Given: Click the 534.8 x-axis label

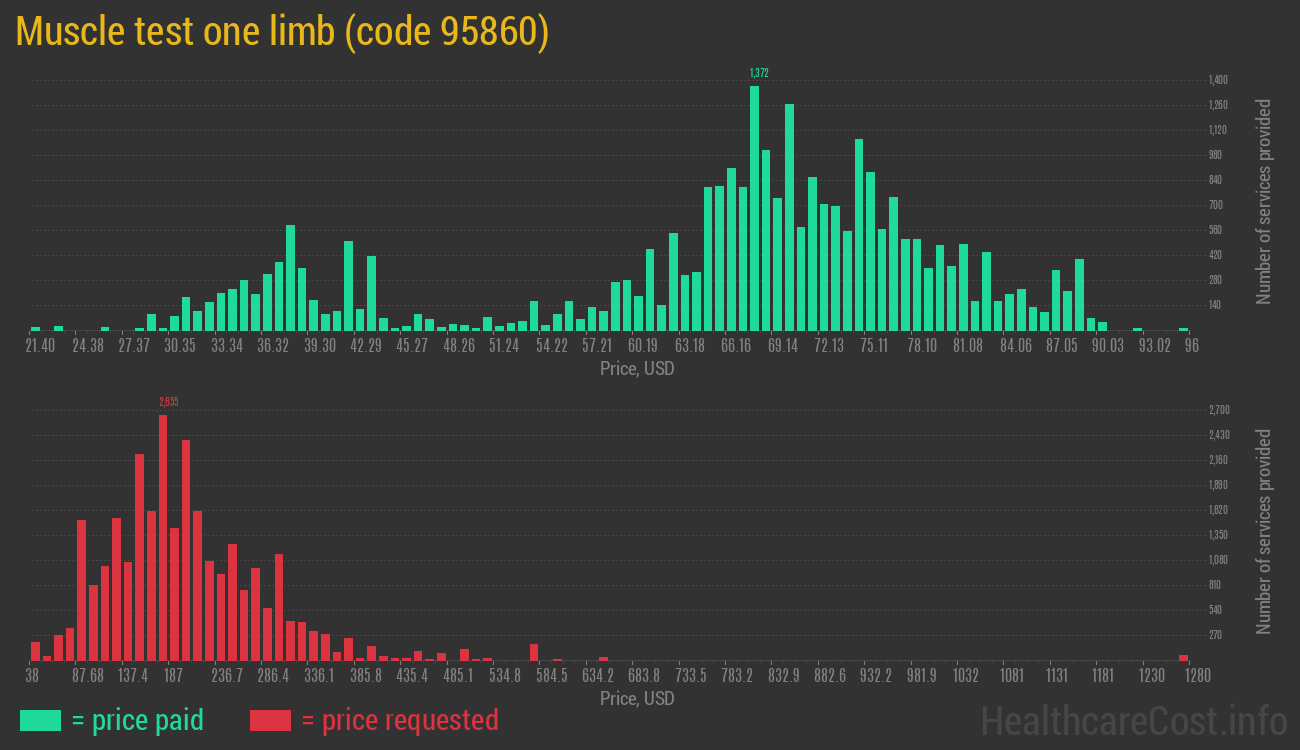Looking at the screenshot, I should tap(505, 676).
